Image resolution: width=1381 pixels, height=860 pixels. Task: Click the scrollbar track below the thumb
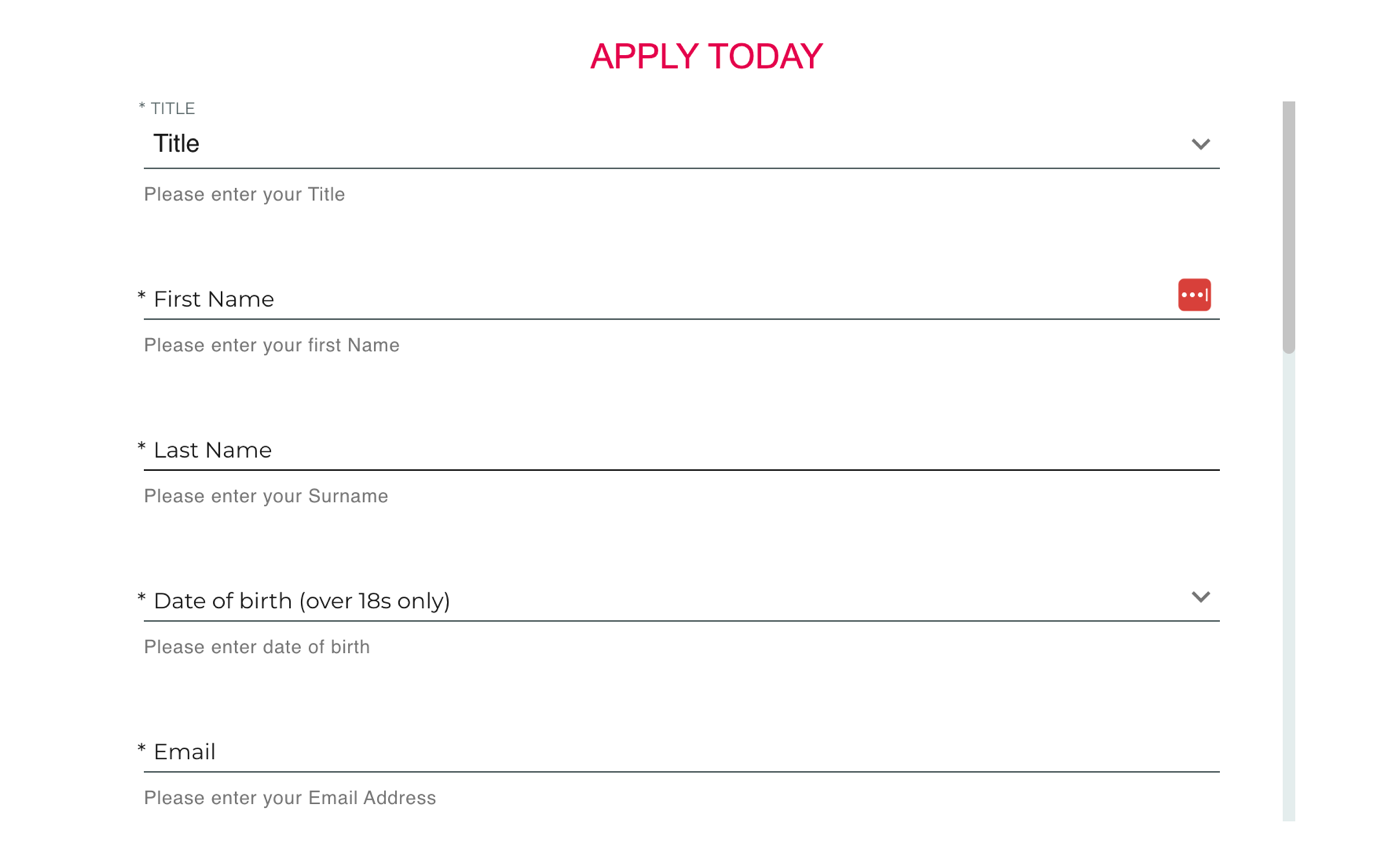1289,587
